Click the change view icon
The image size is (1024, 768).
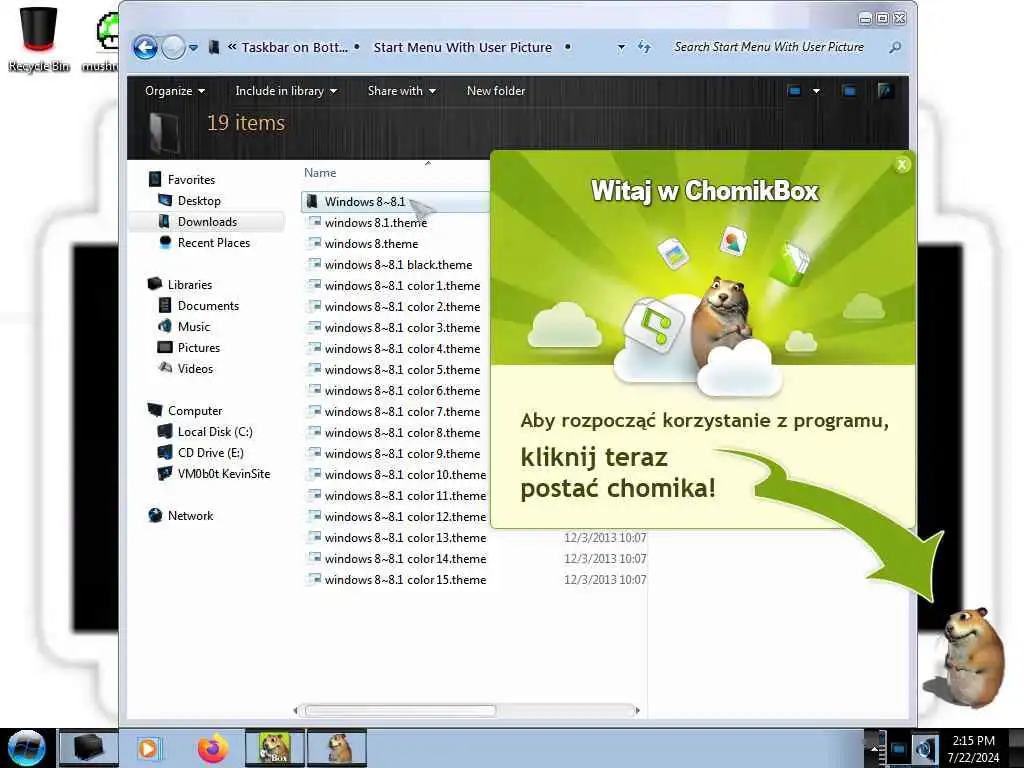(794, 91)
